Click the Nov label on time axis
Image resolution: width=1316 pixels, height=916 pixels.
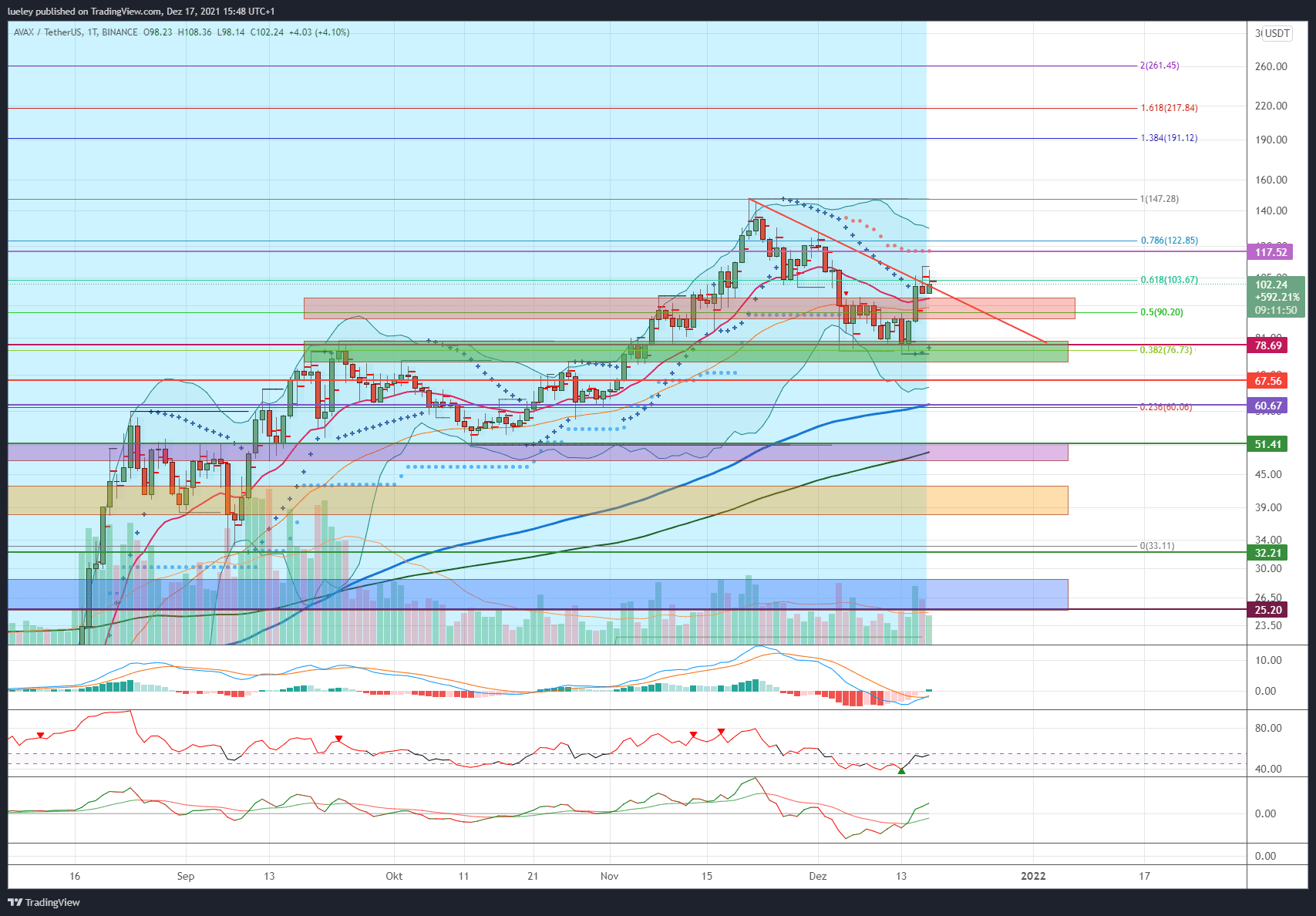pos(610,876)
